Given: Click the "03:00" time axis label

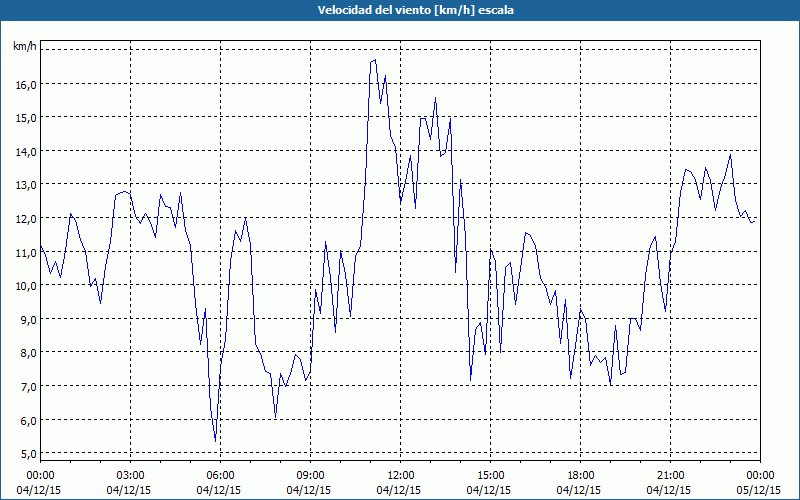Looking at the screenshot, I should click(x=130, y=476).
